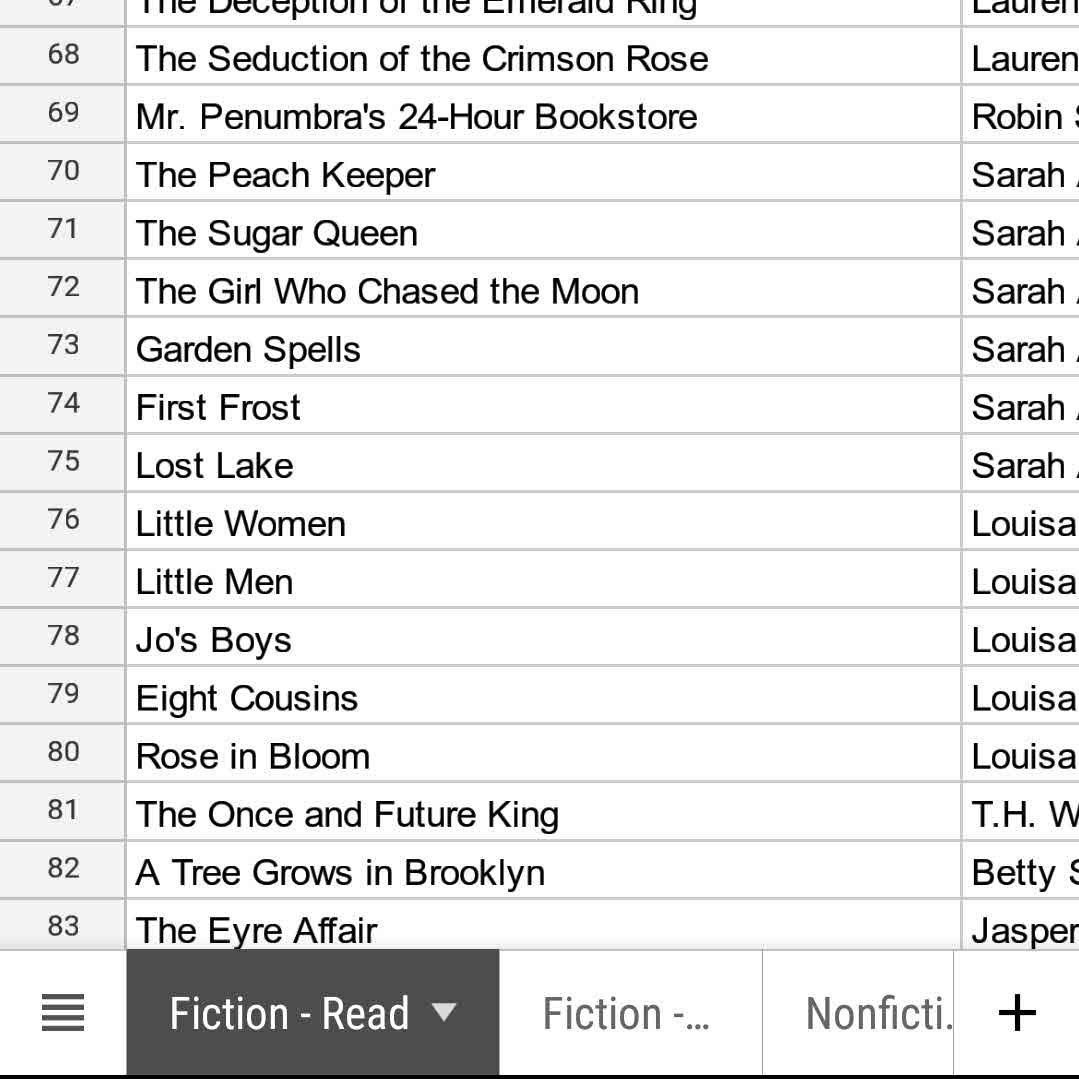Select row 73 header
Screen dimensions: 1079x1079
(x=63, y=346)
